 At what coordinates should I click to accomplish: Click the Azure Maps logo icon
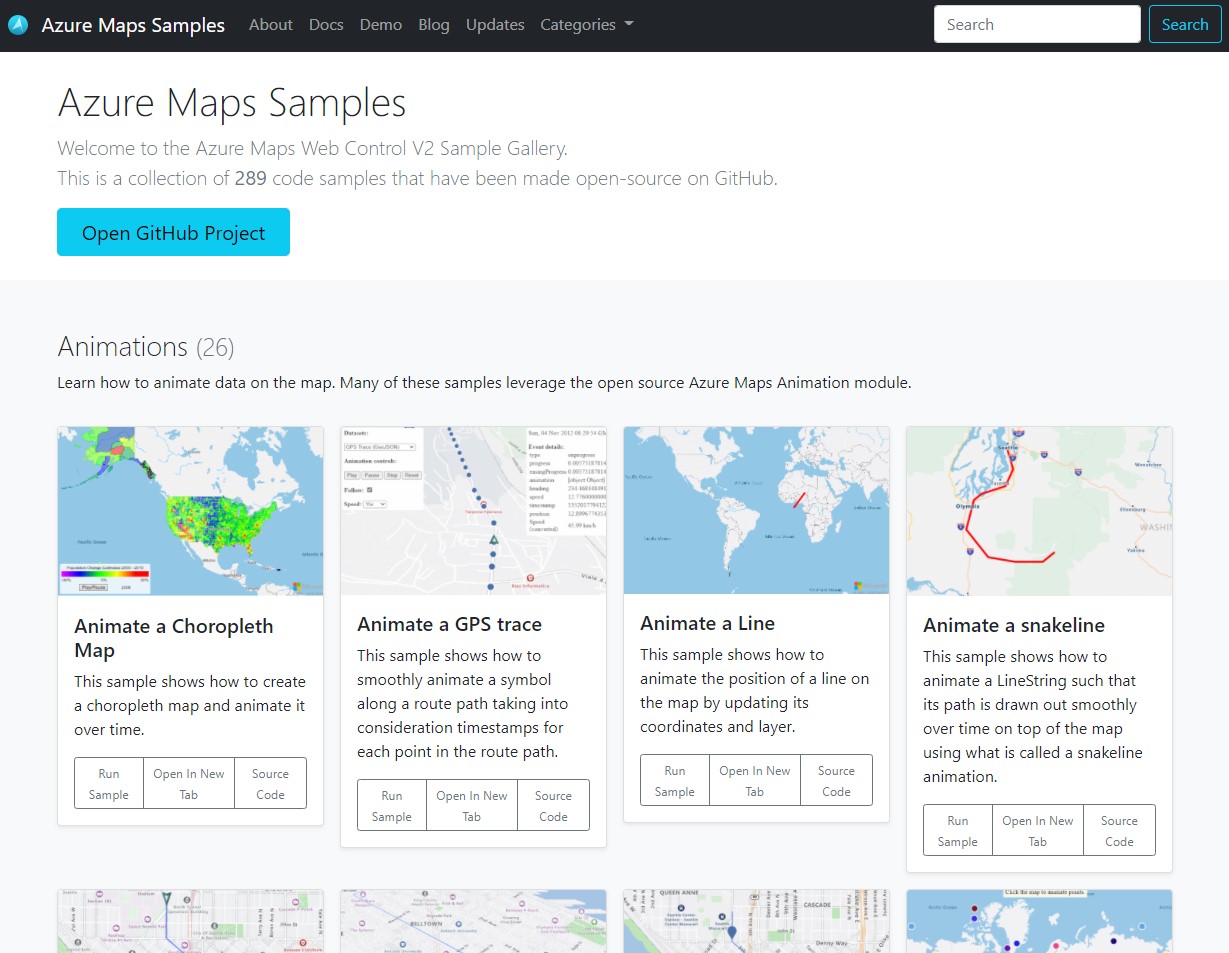(x=18, y=25)
